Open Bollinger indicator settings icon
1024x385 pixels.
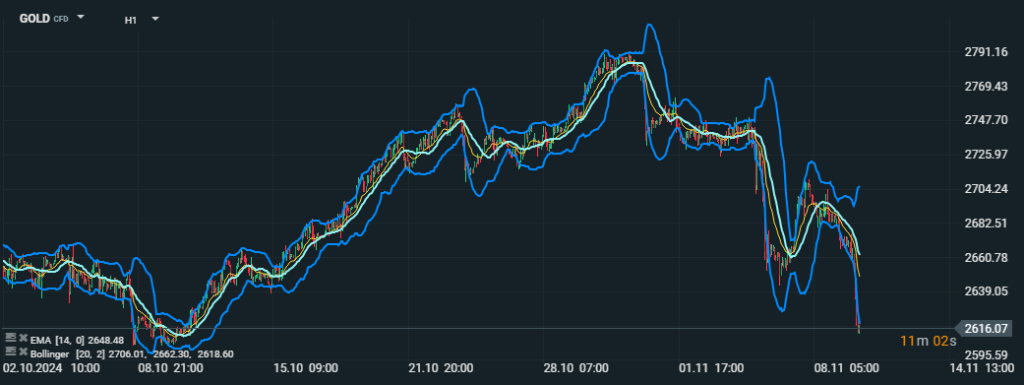[x=10, y=351]
